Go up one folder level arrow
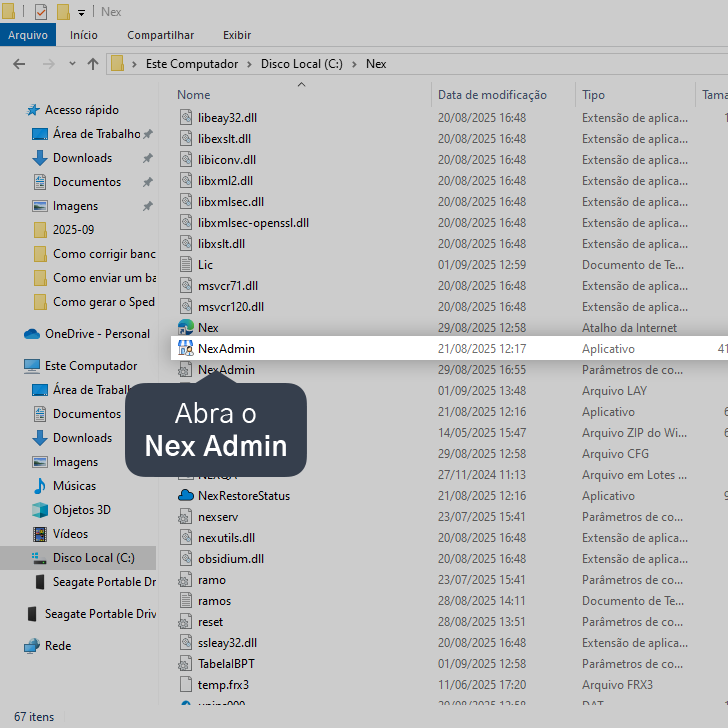 (93, 64)
